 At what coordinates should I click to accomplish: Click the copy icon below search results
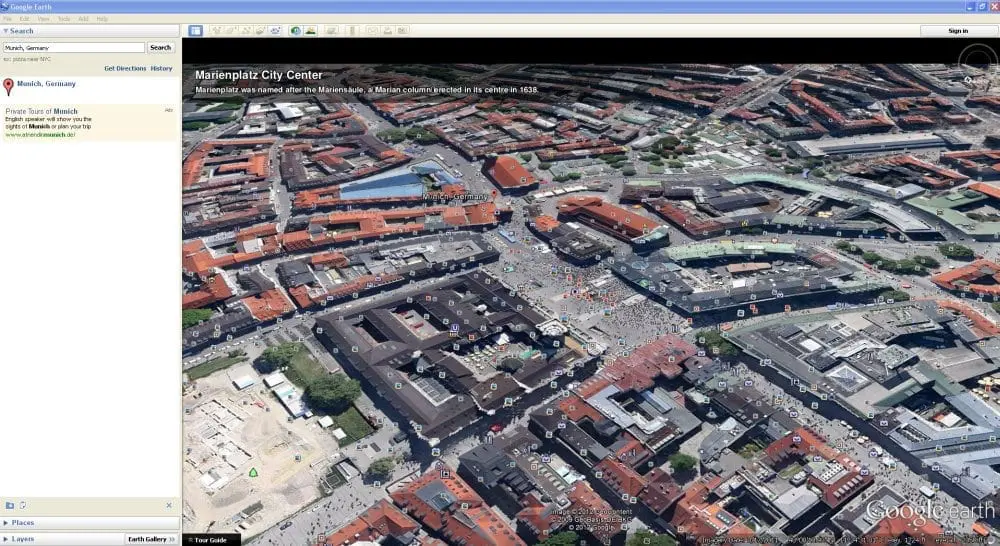(x=23, y=505)
